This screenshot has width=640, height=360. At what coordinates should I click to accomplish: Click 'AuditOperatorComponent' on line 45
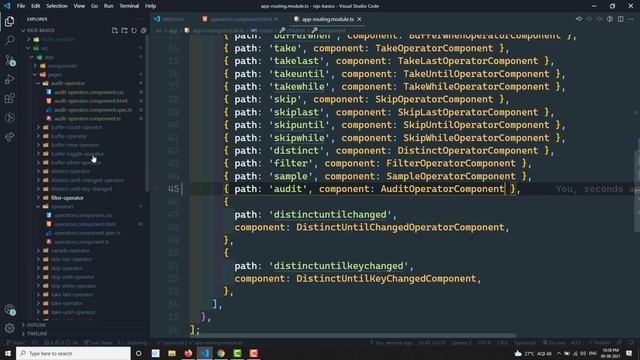point(442,189)
